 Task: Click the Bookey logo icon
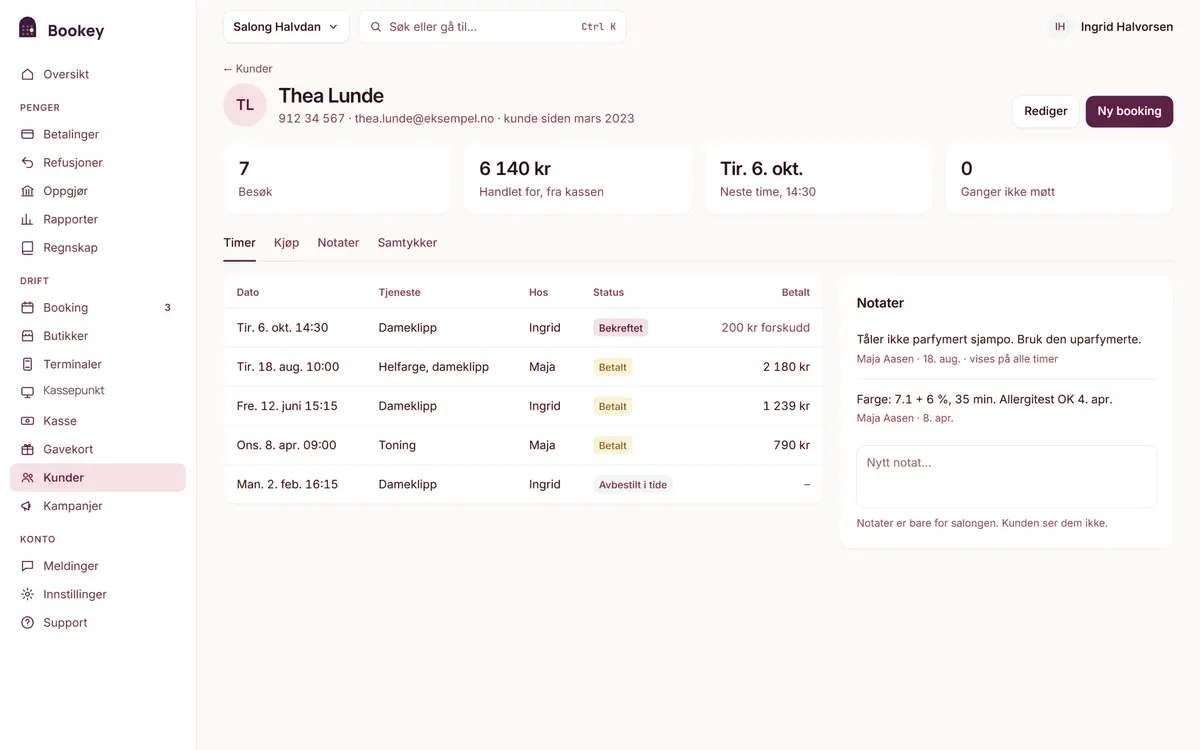click(28, 28)
